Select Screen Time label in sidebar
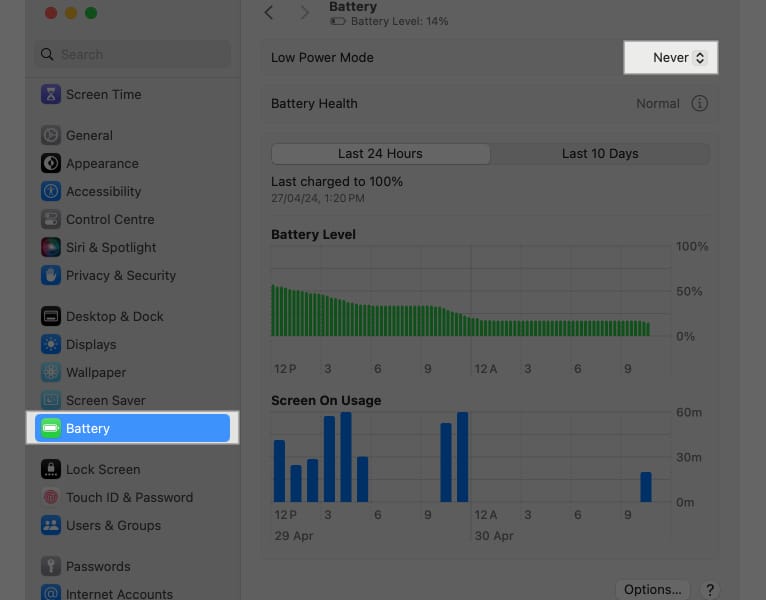This screenshot has width=766, height=600. click(x=104, y=94)
